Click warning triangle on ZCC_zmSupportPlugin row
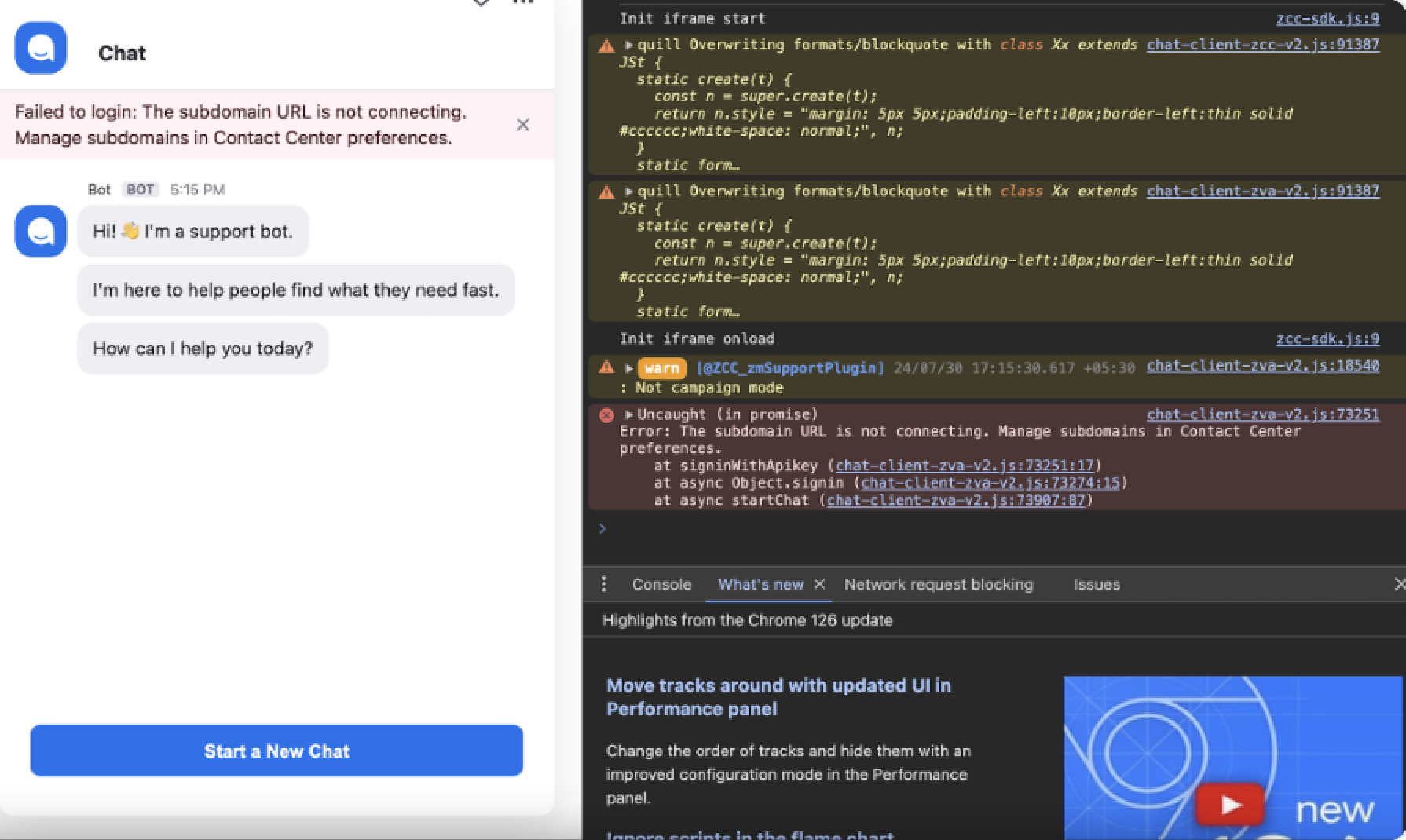 click(x=606, y=367)
